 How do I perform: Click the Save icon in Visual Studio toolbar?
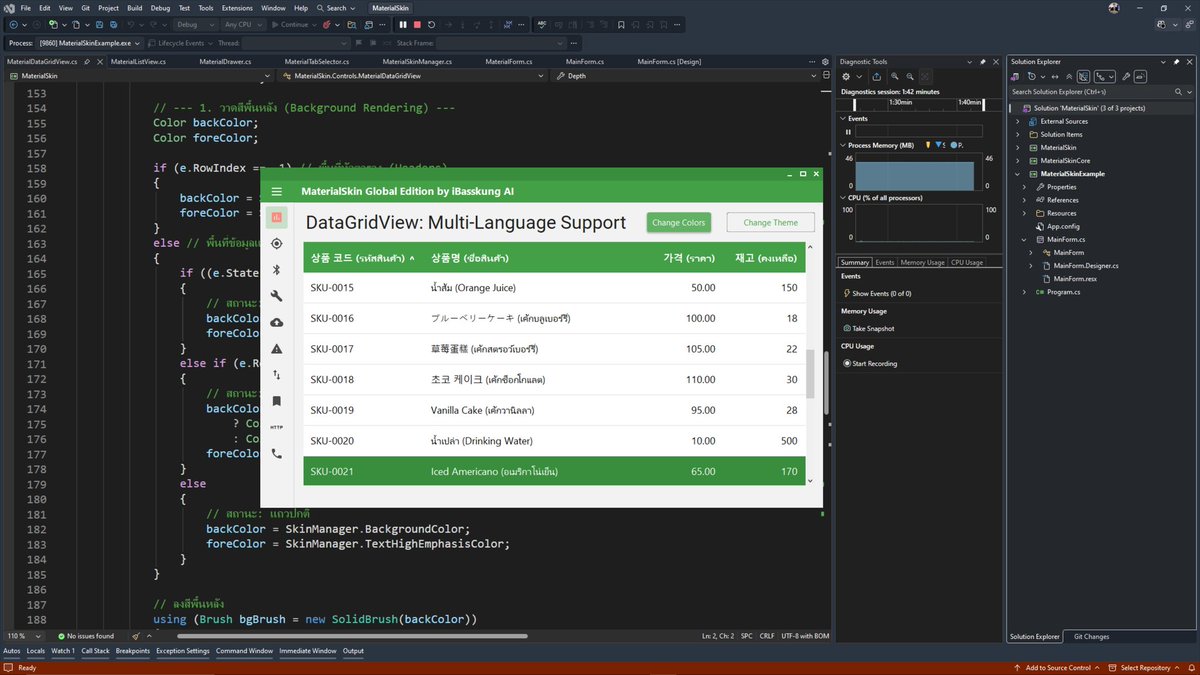[99, 24]
